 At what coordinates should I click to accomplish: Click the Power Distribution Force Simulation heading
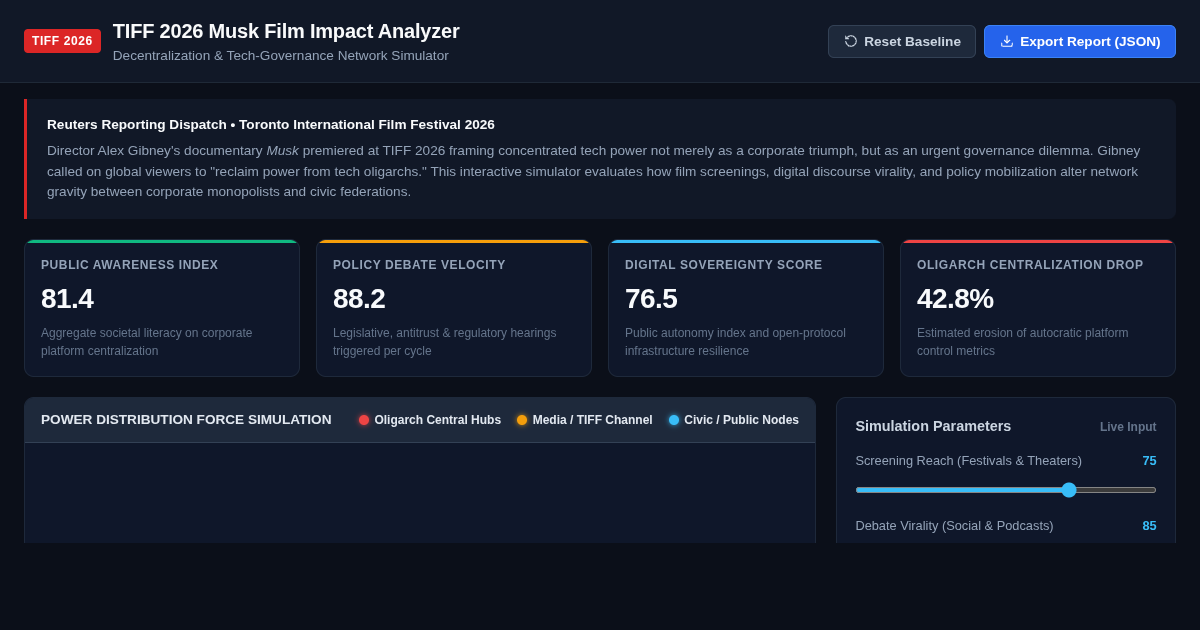pos(186,420)
